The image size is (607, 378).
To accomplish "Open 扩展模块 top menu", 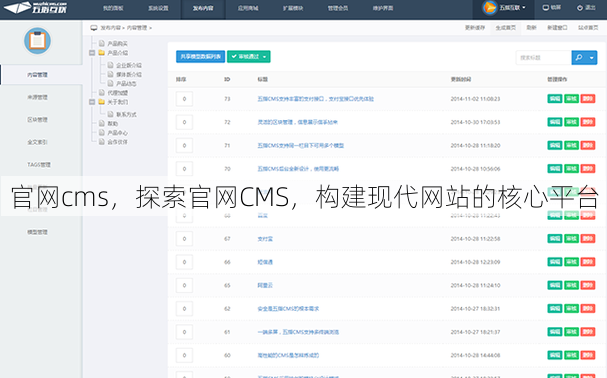I will pos(293,8).
